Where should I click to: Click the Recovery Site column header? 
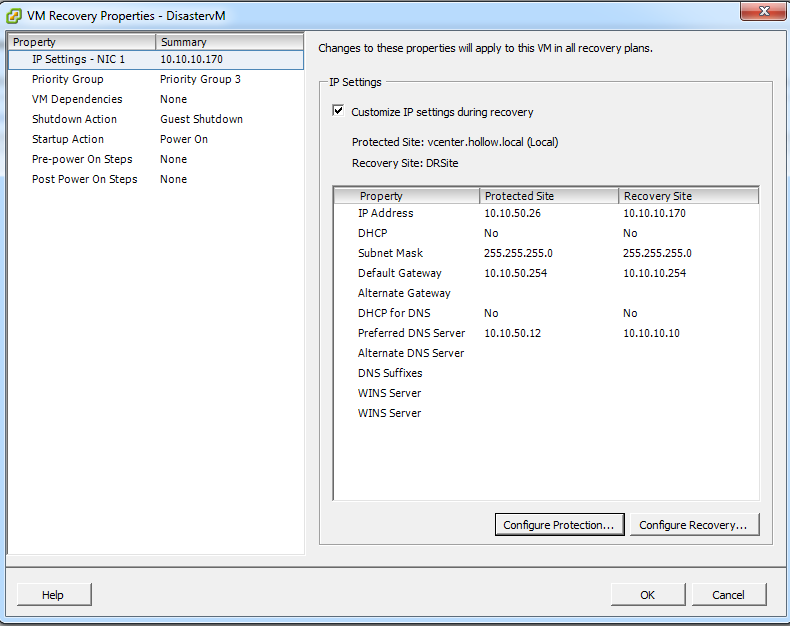click(687, 196)
